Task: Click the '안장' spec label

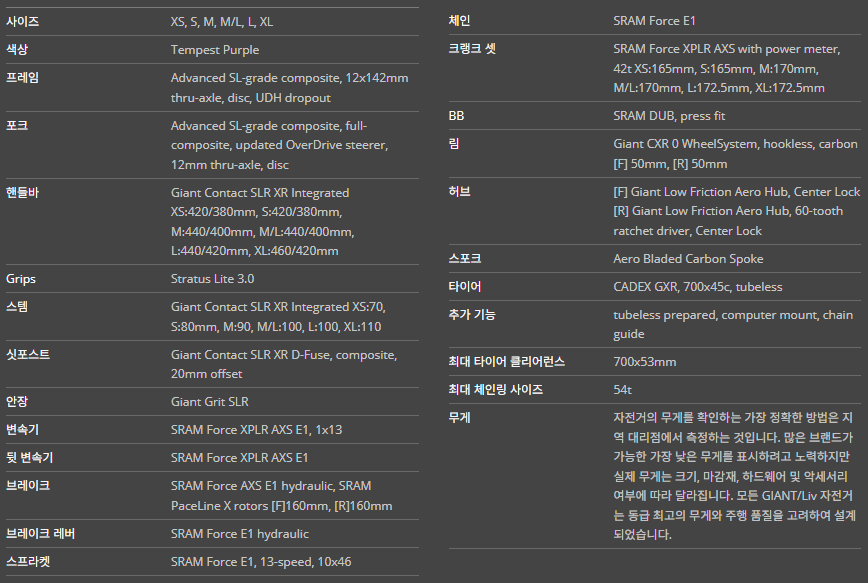Action: [x=17, y=401]
